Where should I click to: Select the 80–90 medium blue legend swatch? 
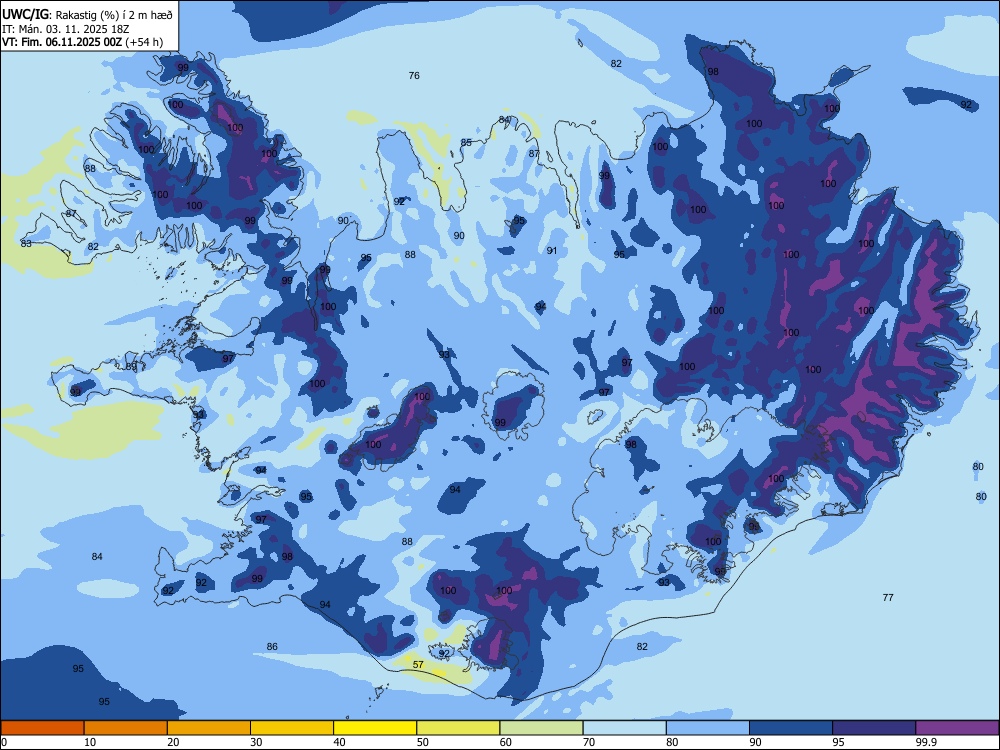tap(708, 728)
